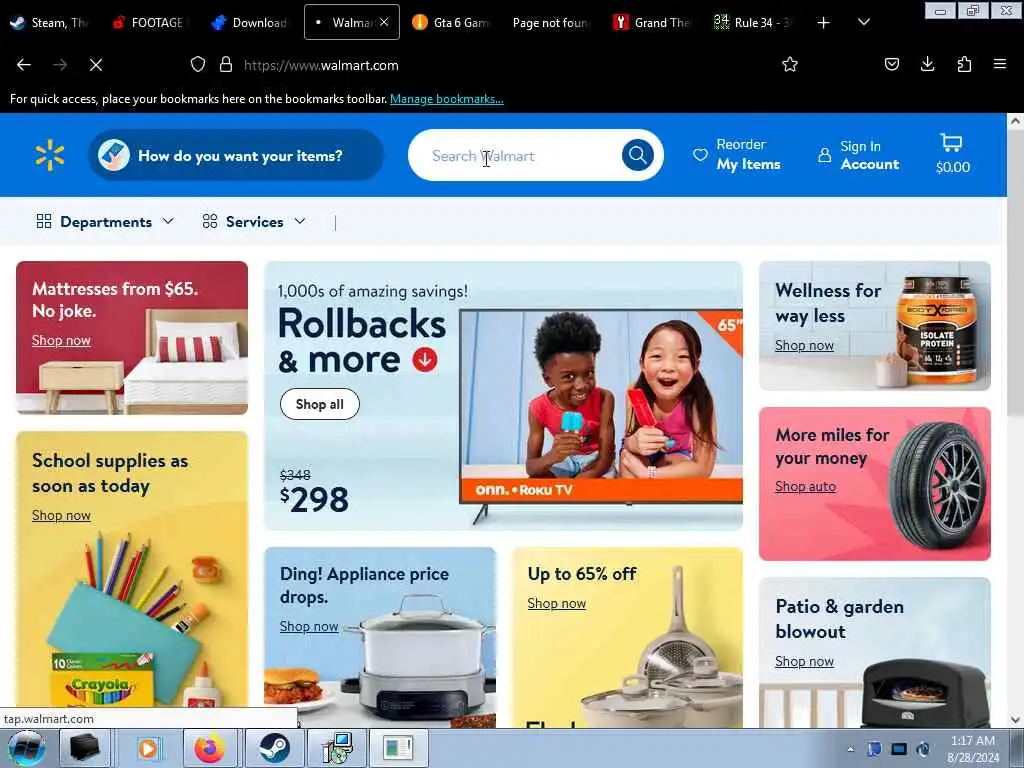The image size is (1024, 768).
Task: Click Reorder My Items text
Action: coord(748,155)
